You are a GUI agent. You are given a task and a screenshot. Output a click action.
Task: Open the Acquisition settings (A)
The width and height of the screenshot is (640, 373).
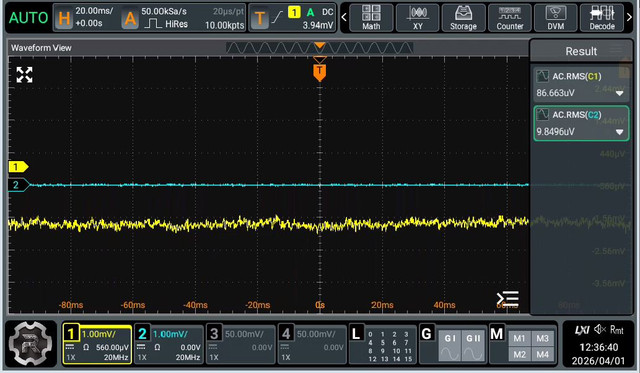[x=130, y=18]
